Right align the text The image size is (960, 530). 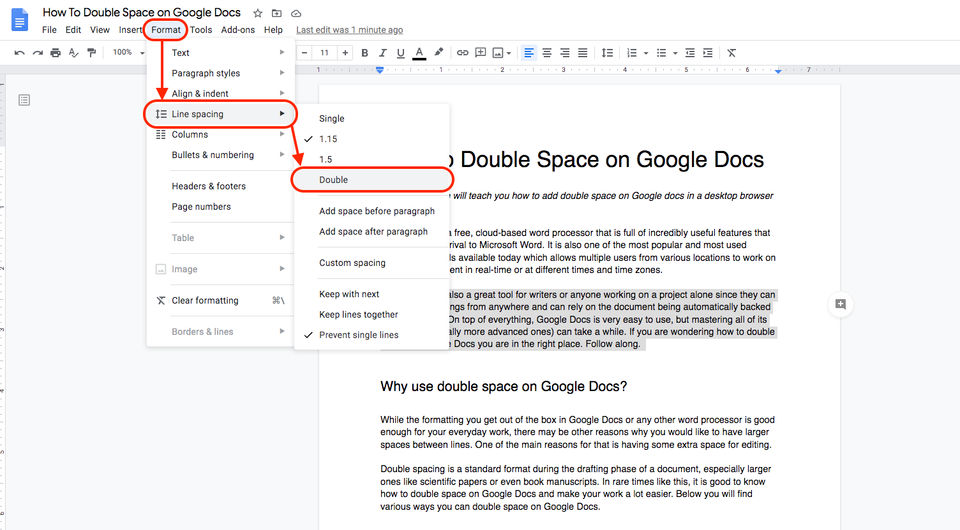(564, 53)
